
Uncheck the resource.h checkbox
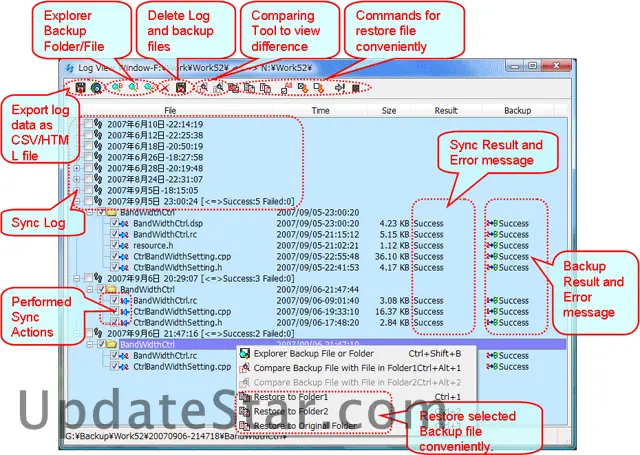click(x=115, y=245)
